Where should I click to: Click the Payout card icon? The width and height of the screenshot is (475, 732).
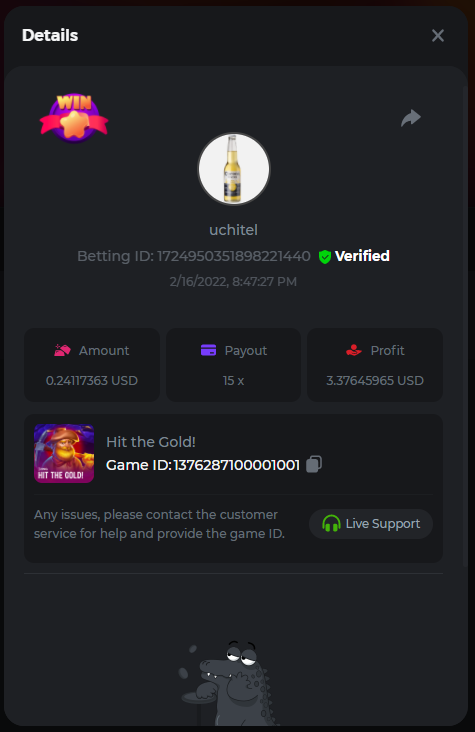click(x=208, y=350)
